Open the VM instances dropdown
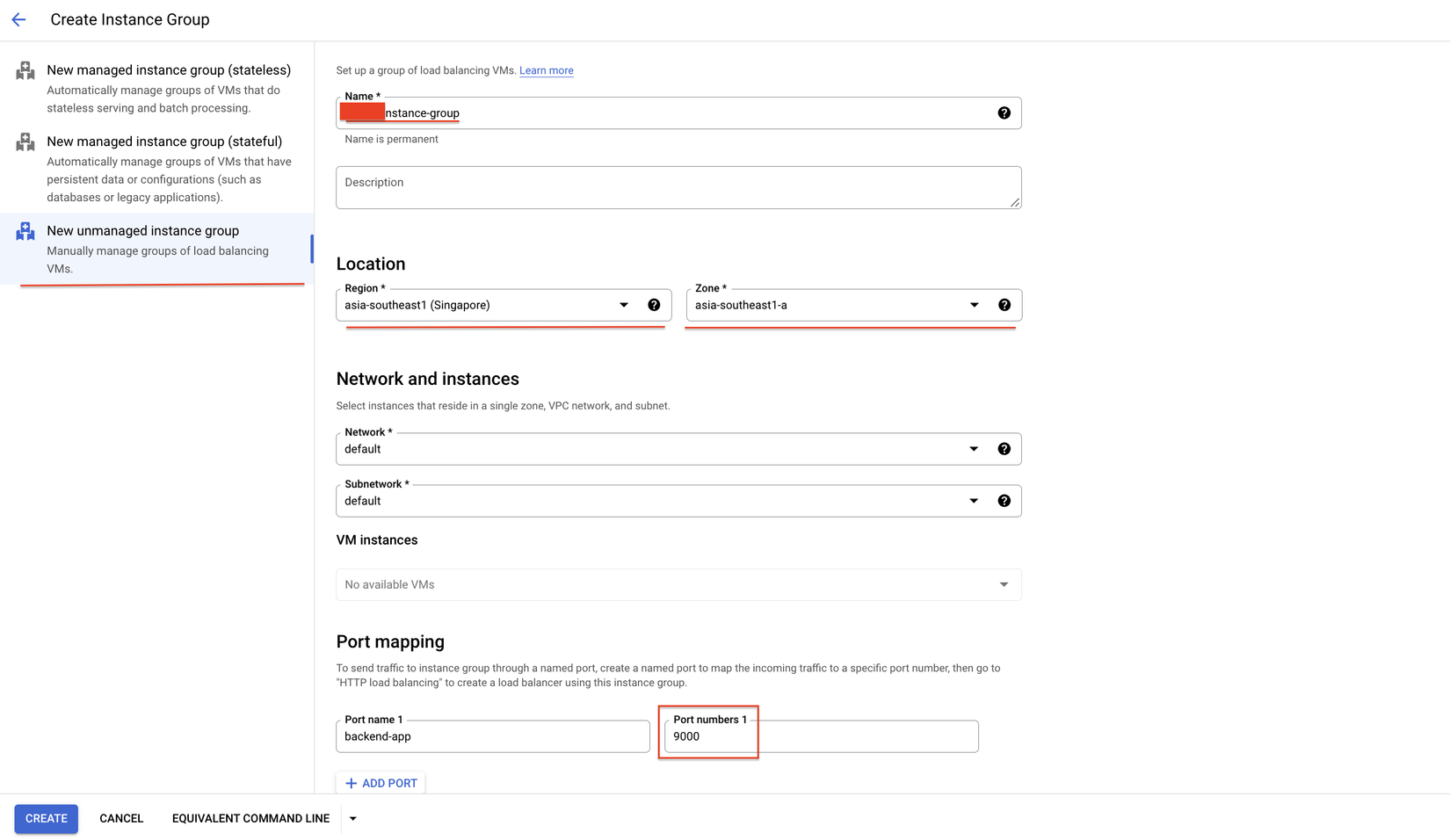 click(x=1003, y=585)
